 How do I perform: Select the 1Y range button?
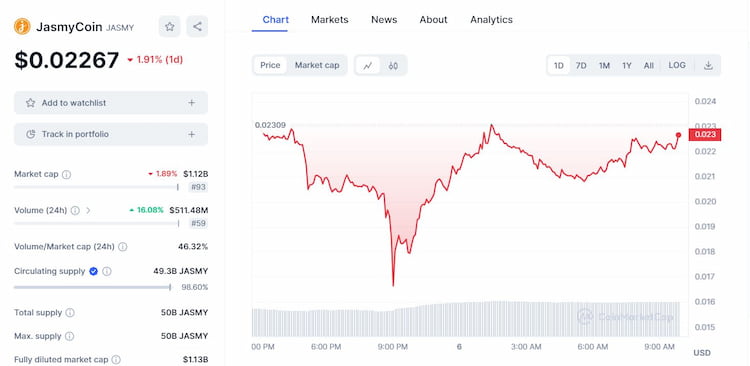pos(627,66)
